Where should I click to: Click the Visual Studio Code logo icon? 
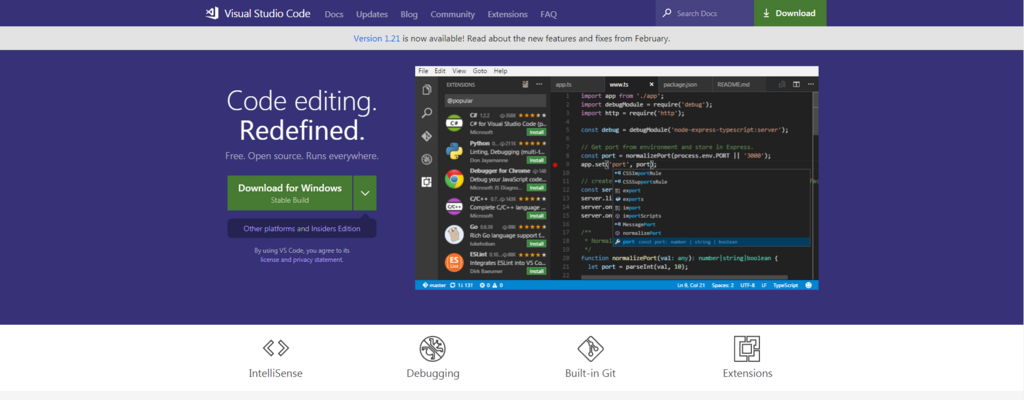point(212,13)
